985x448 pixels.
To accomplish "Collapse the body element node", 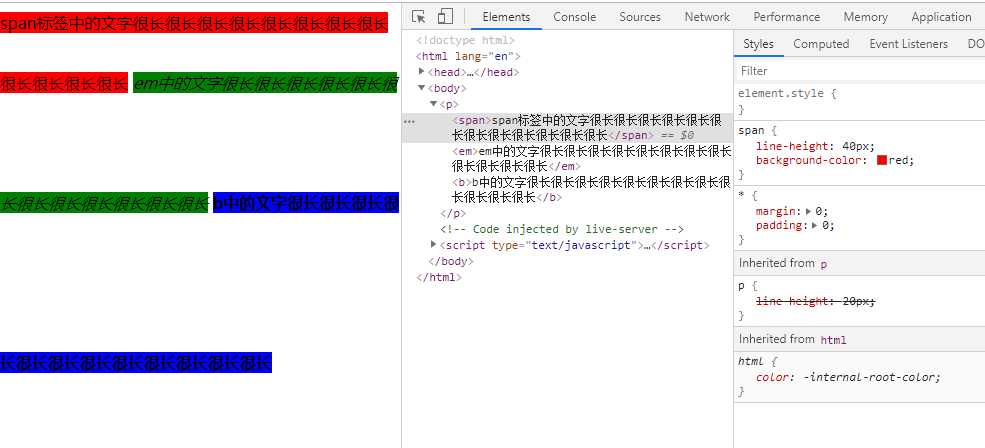I will click(x=422, y=88).
